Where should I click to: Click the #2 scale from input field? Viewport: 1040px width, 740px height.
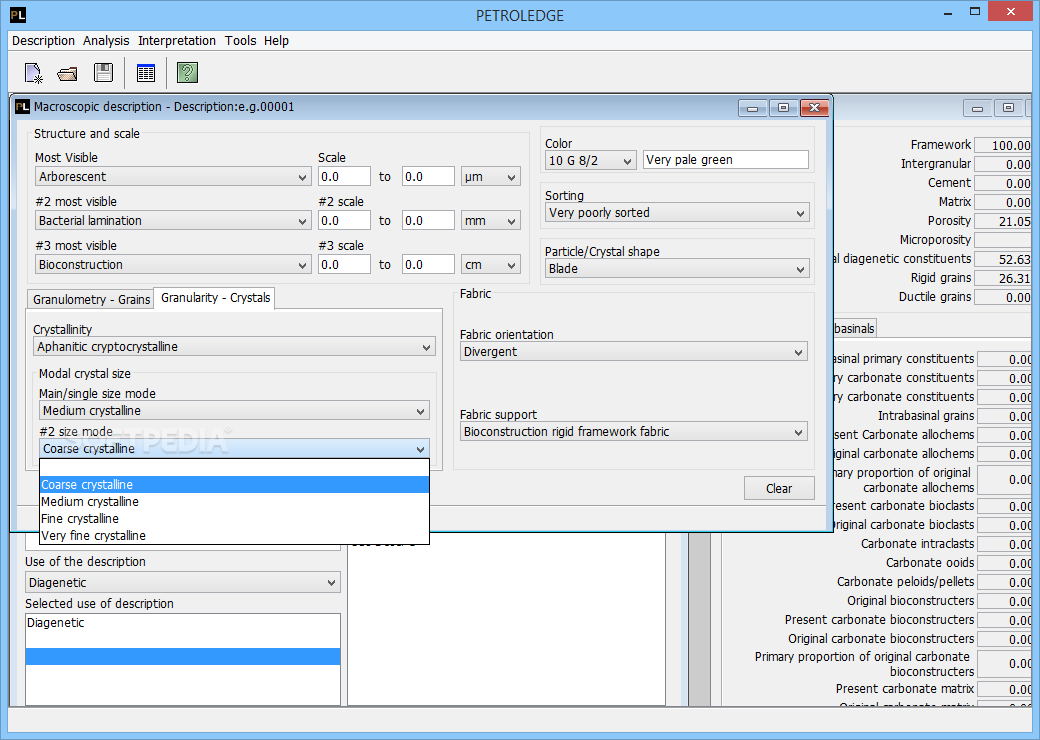[344, 221]
